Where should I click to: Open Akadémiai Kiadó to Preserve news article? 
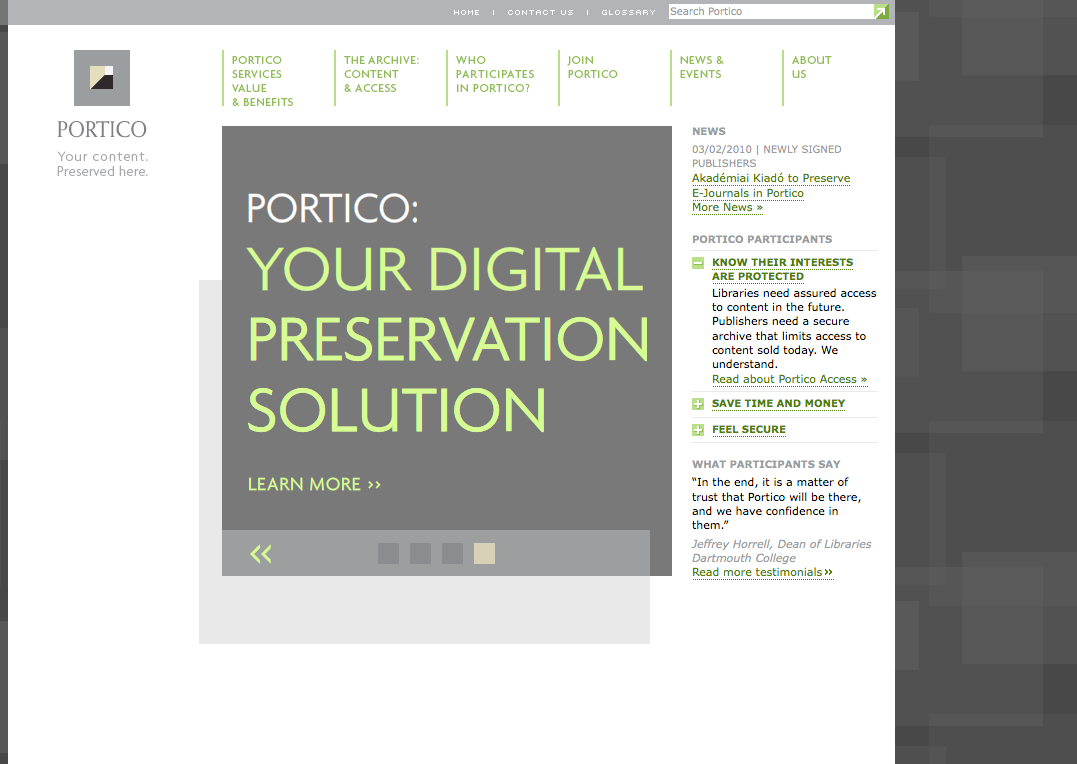pyautogui.click(x=771, y=186)
